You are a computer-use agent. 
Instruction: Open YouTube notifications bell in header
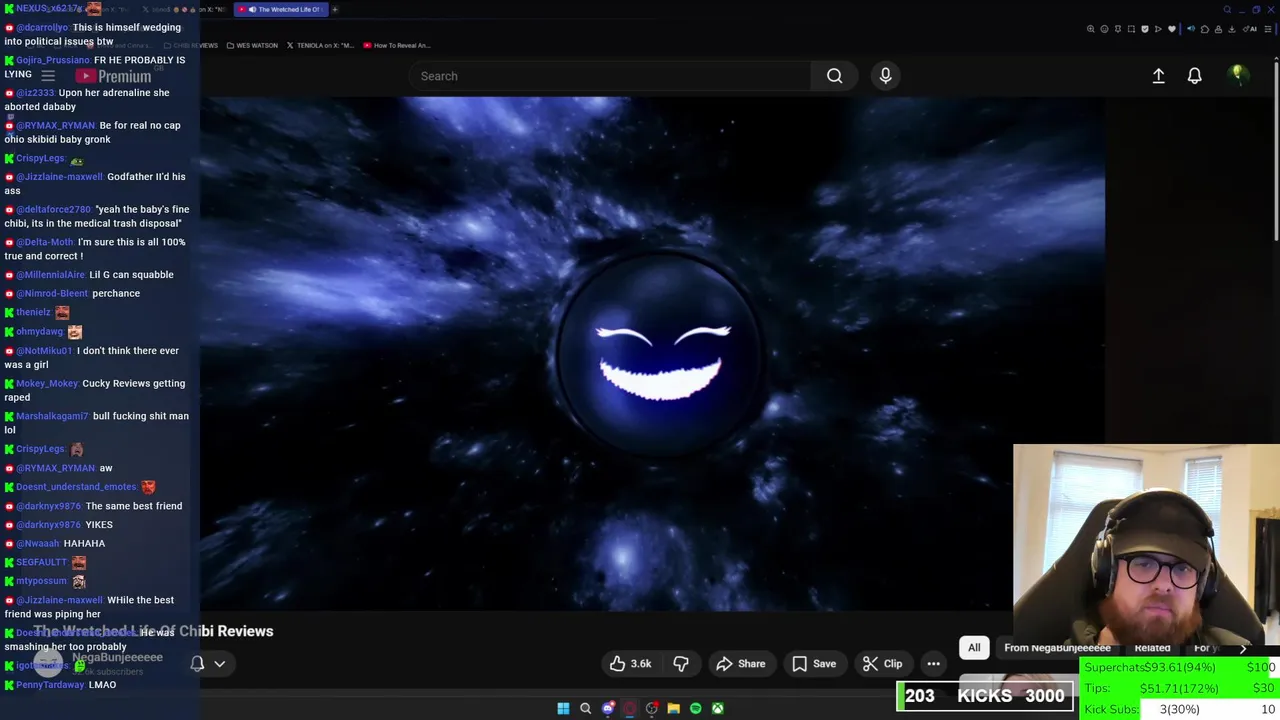(1194, 76)
